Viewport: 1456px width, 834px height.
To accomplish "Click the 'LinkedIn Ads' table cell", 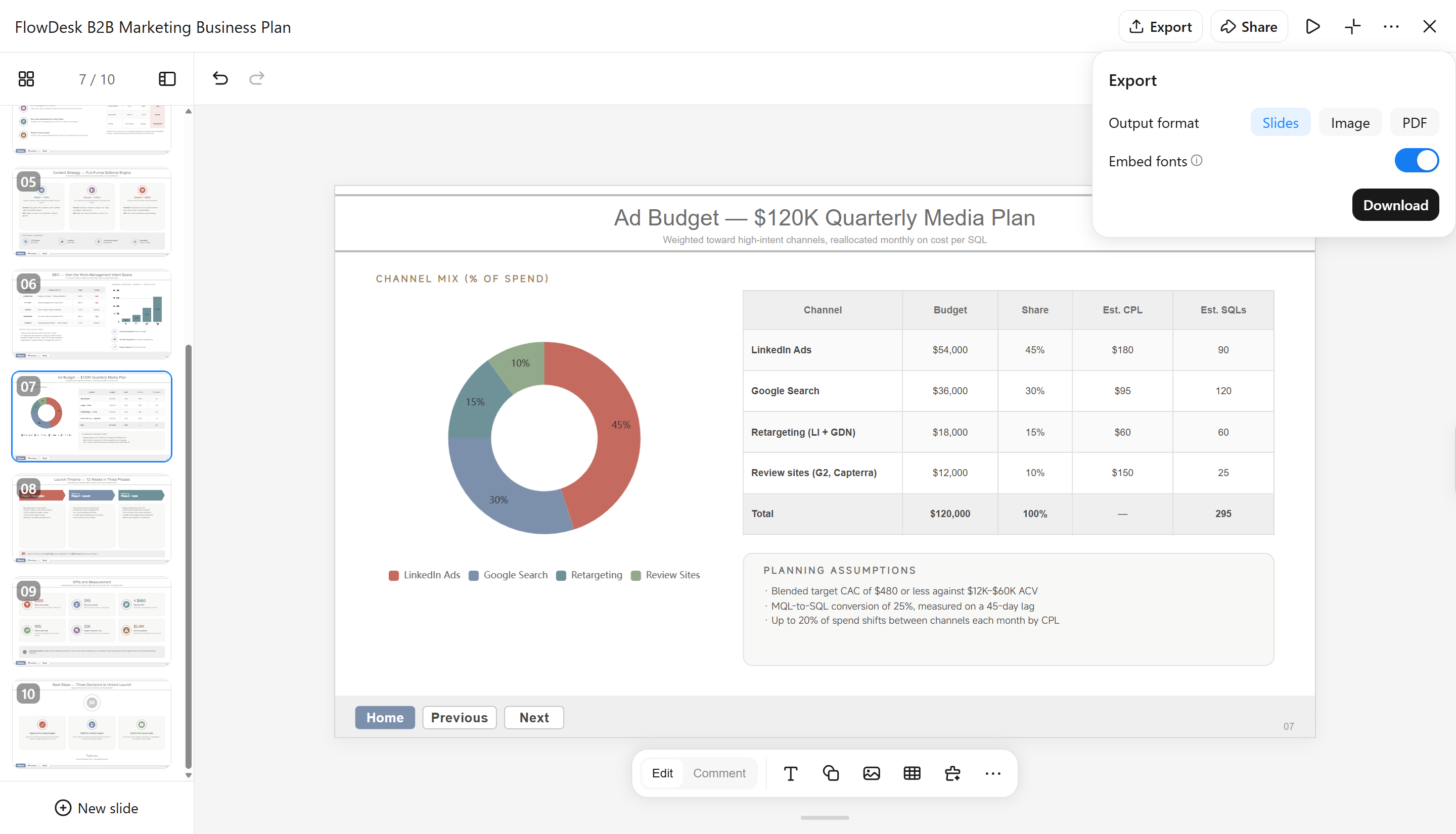I will (x=823, y=350).
